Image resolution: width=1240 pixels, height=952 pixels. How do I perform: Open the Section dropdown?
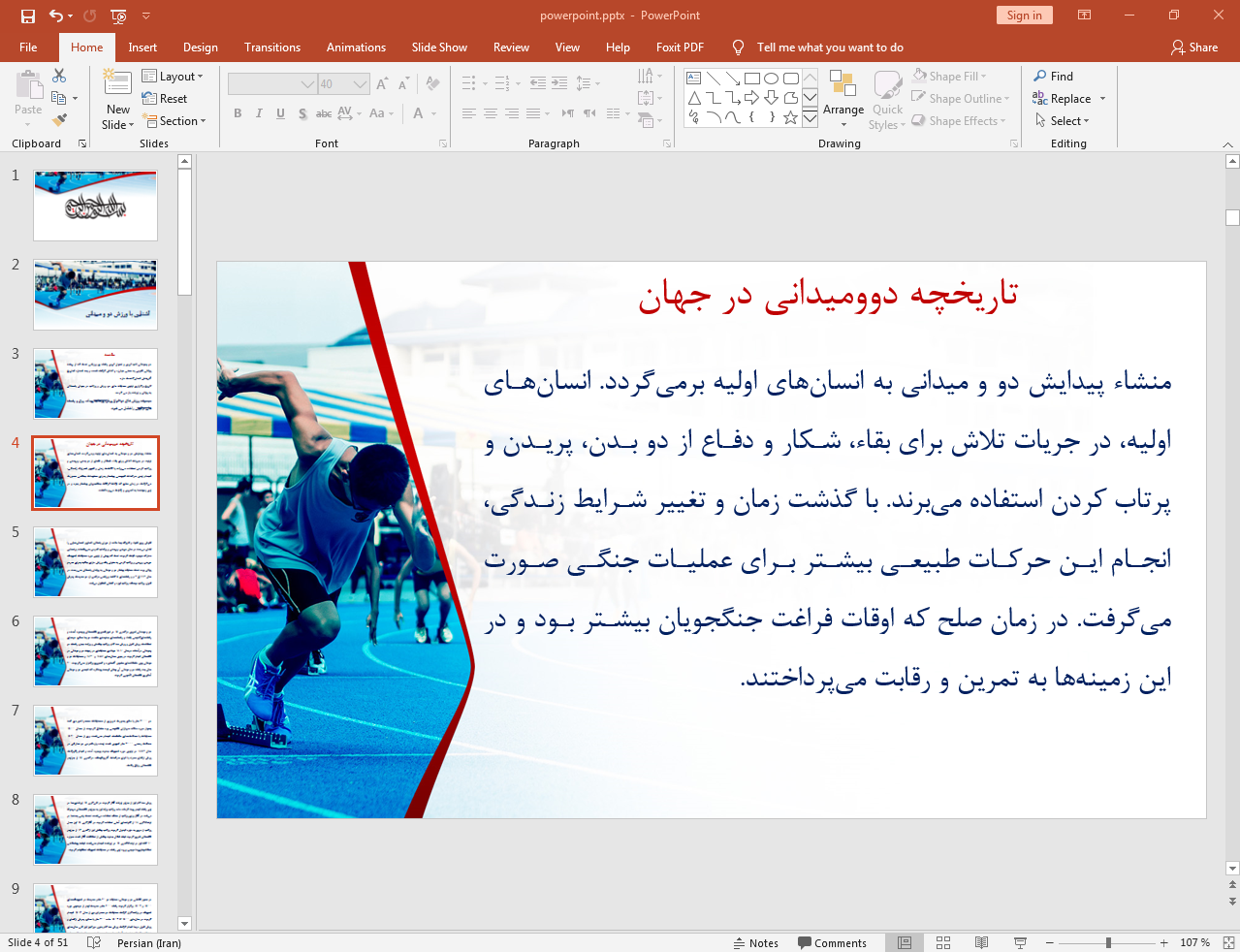pos(175,121)
